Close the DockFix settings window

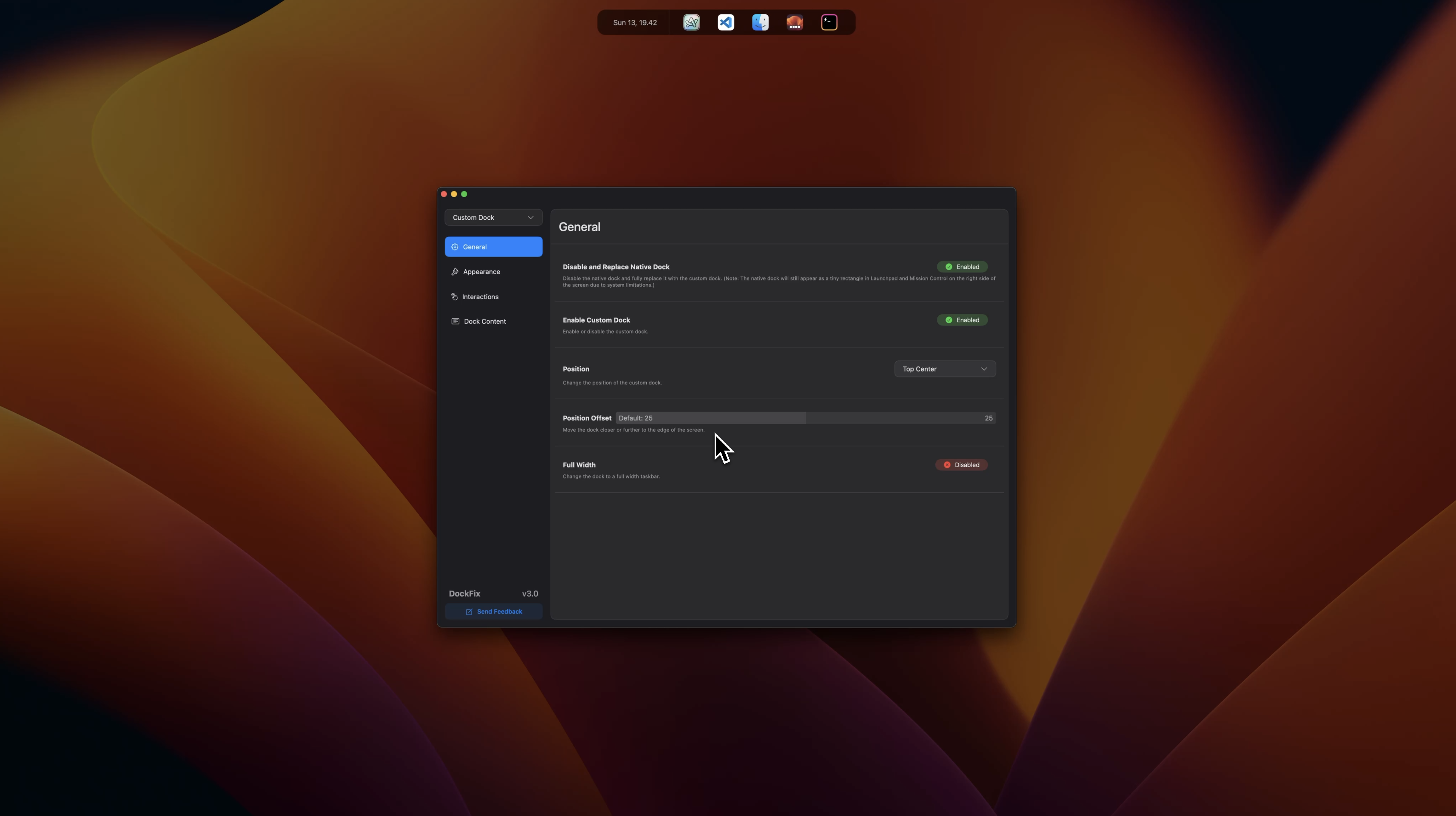(x=444, y=195)
